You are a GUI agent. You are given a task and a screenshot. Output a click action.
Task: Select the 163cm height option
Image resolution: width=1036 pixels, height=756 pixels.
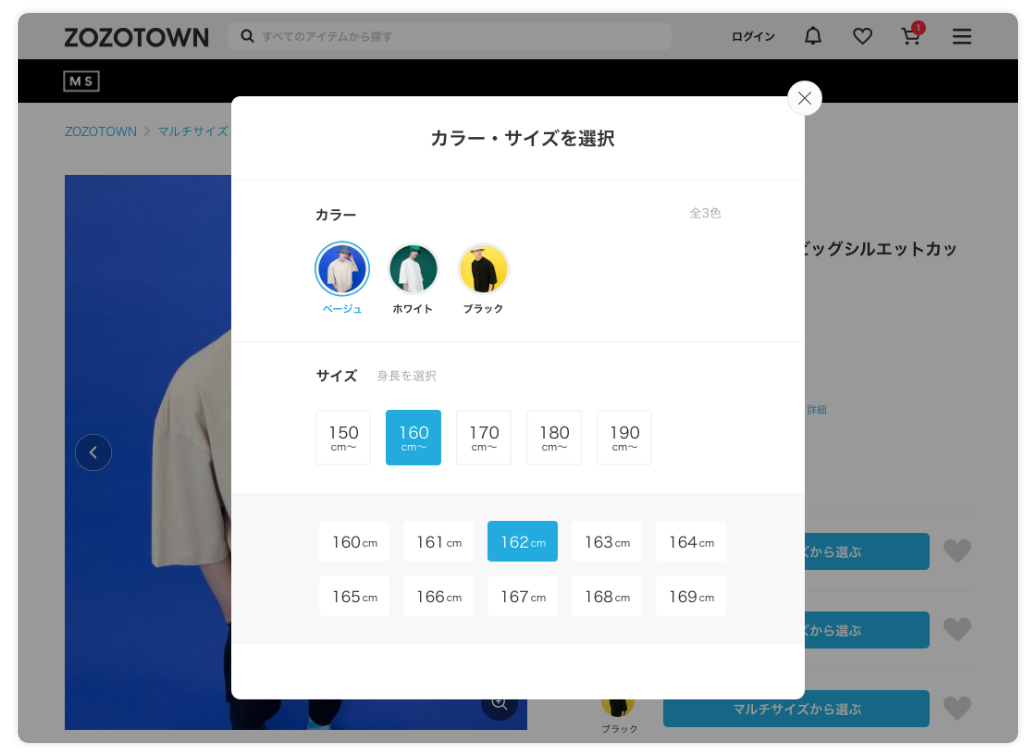pos(607,542)
